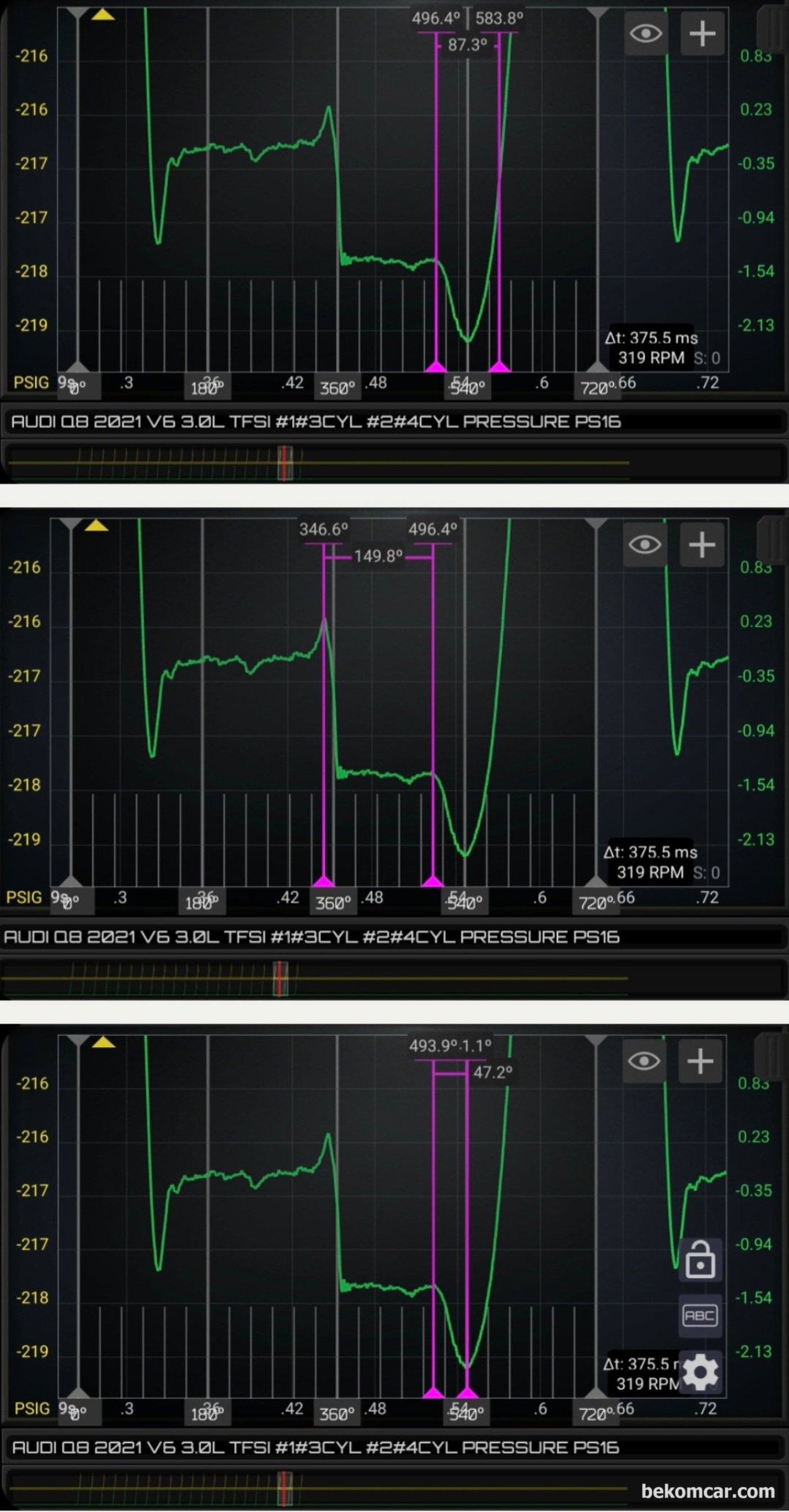
Task: Click the plus icon in the 87.3° panel
Action: (x=702, y=33)
